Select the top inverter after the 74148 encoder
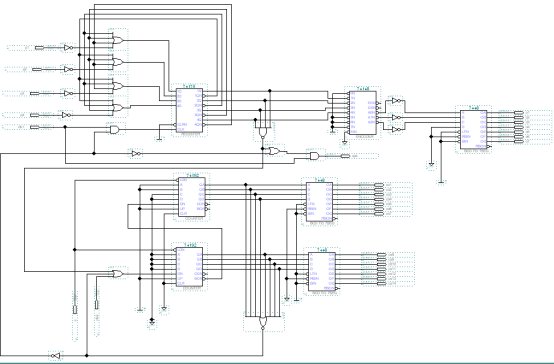Screen dimensions: 554x364 tap(397, 101)
